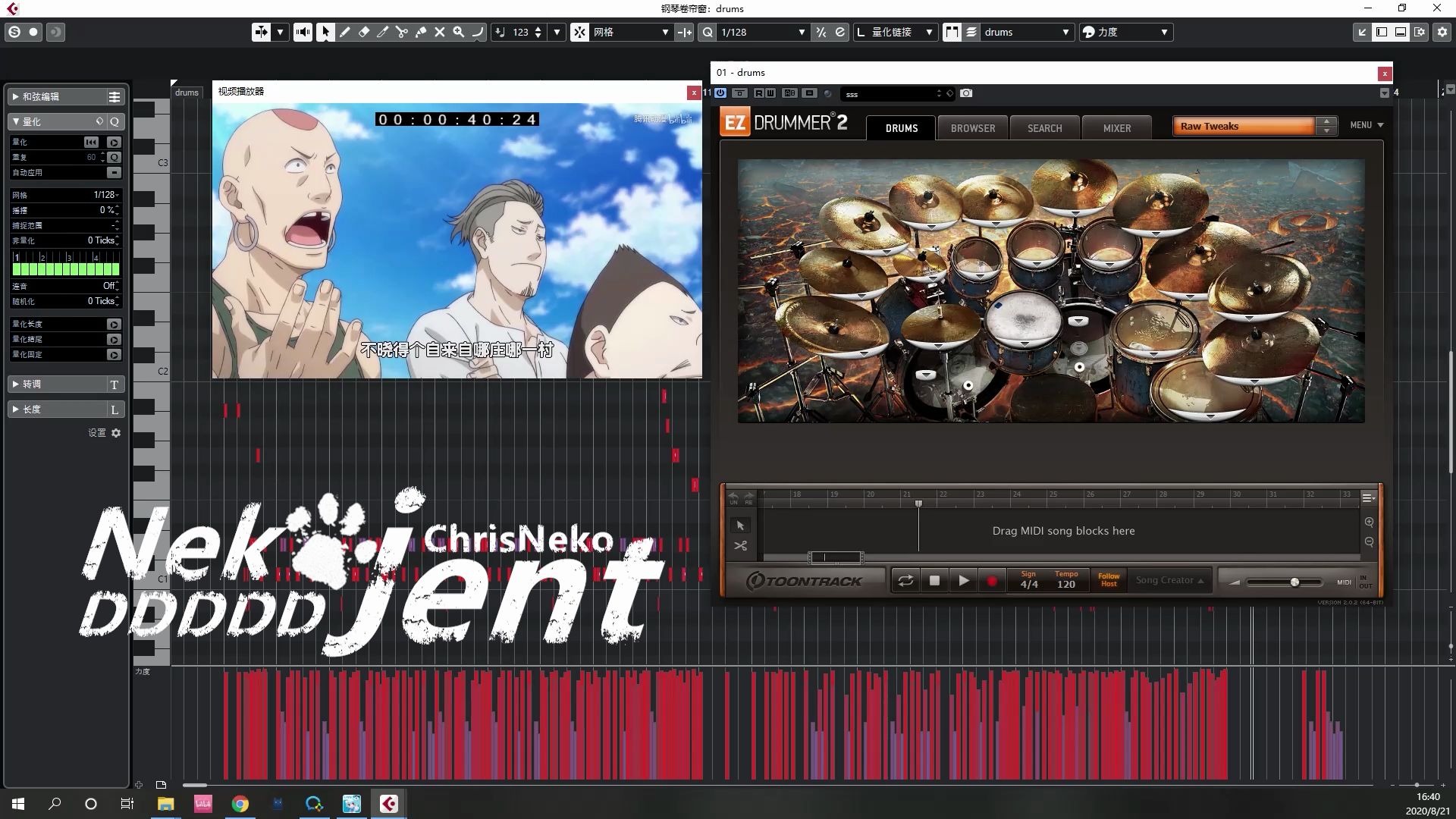Select the Draw pencil tool

(x=345, y=32)
